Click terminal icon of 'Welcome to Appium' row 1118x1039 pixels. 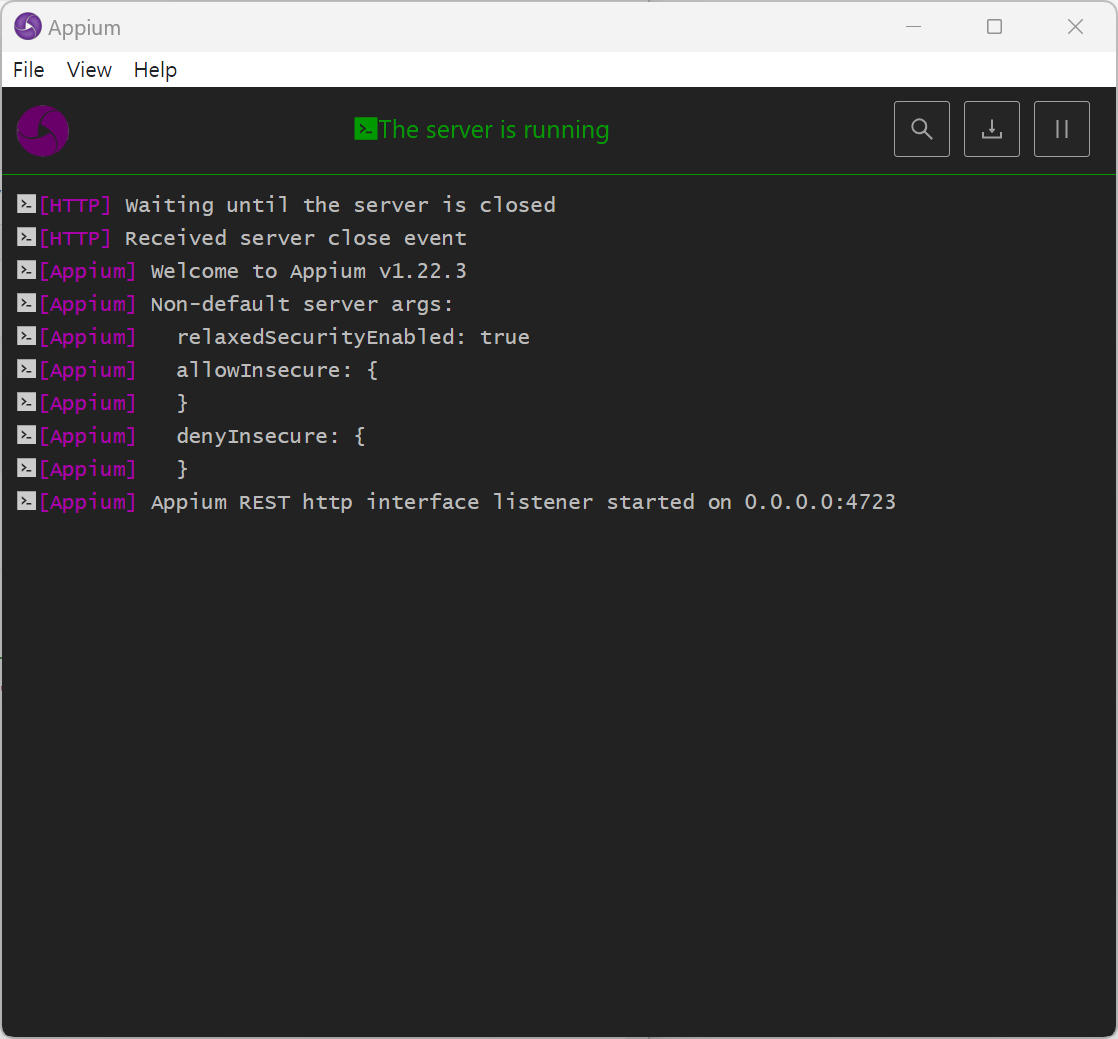pos(26,270)
